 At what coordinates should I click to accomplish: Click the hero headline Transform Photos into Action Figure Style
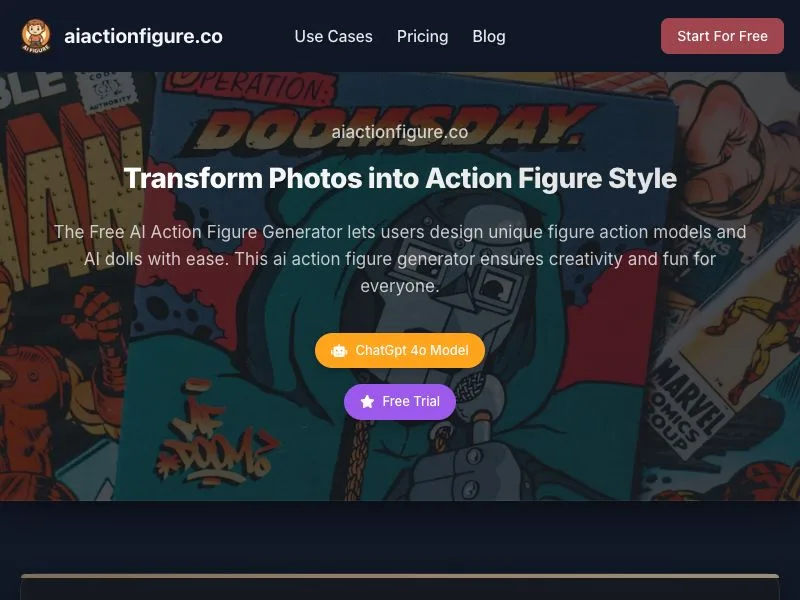(400, 178)
